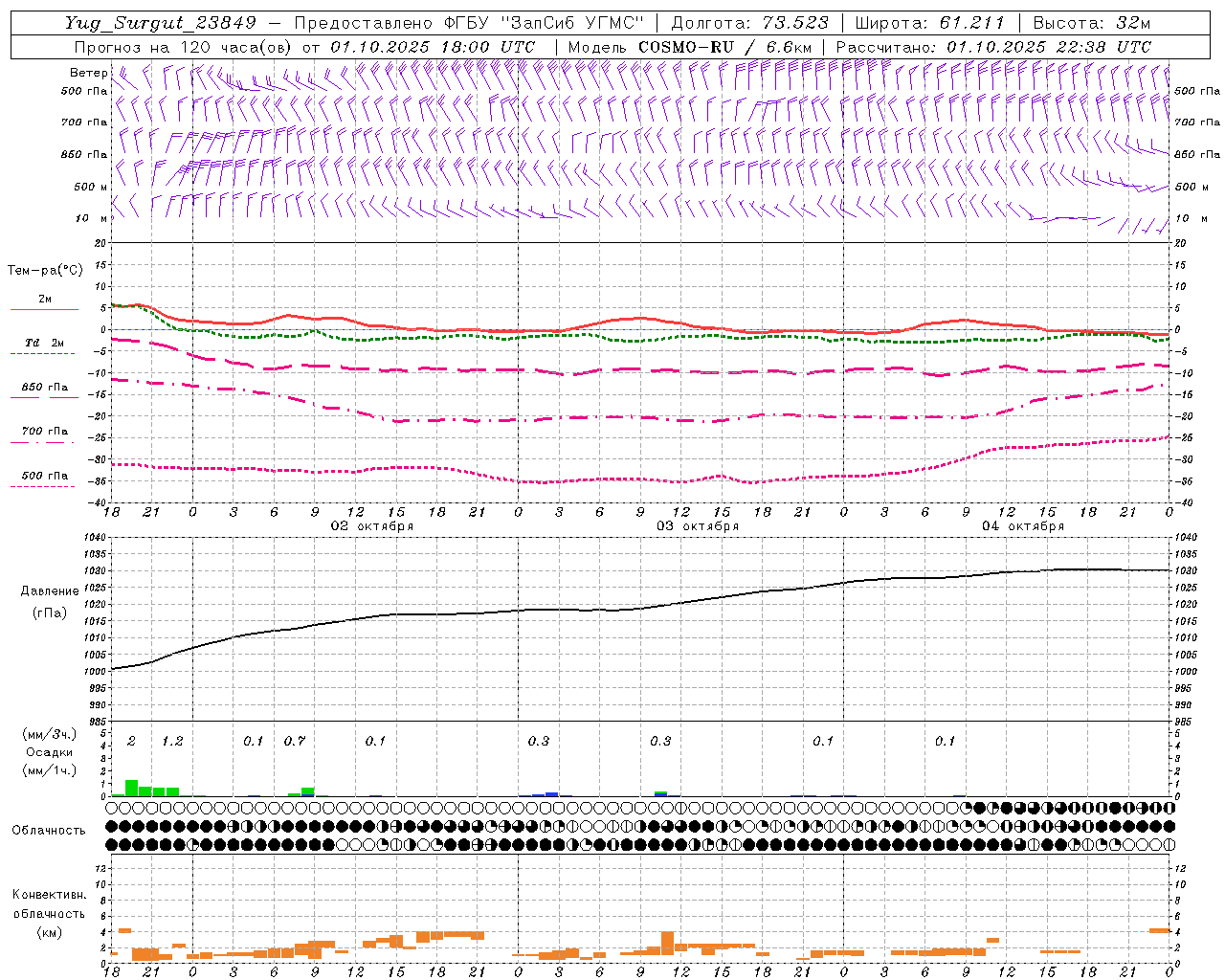Click the black pressure curve line
The width and height of the screenshot is (1225, 980).
(640, 609)
